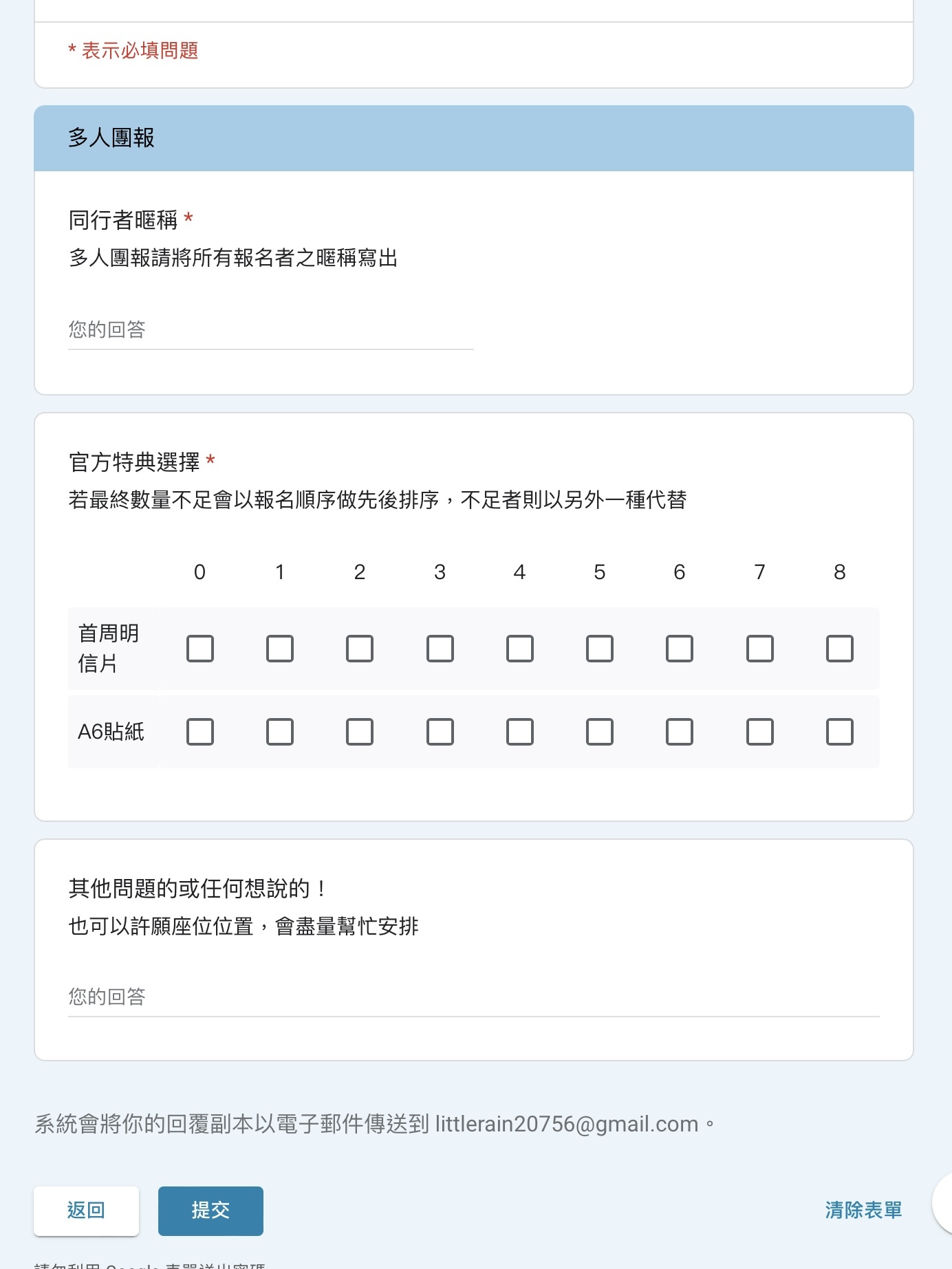Select A6貼紙 quantity 3 checkbox
952x1269 pixels.
pos(440,732)
